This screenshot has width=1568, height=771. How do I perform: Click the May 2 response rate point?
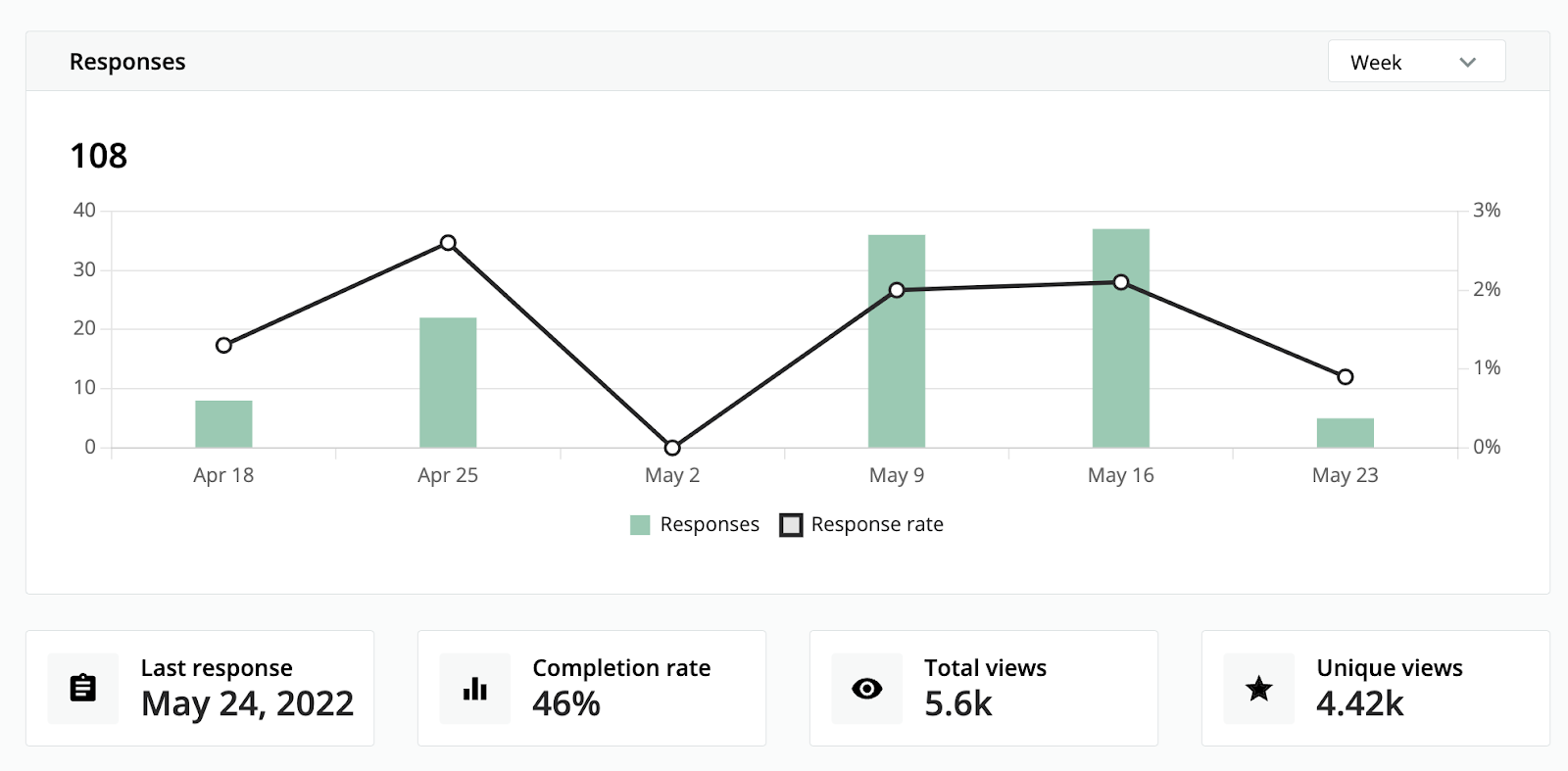(x=672, y=448)
